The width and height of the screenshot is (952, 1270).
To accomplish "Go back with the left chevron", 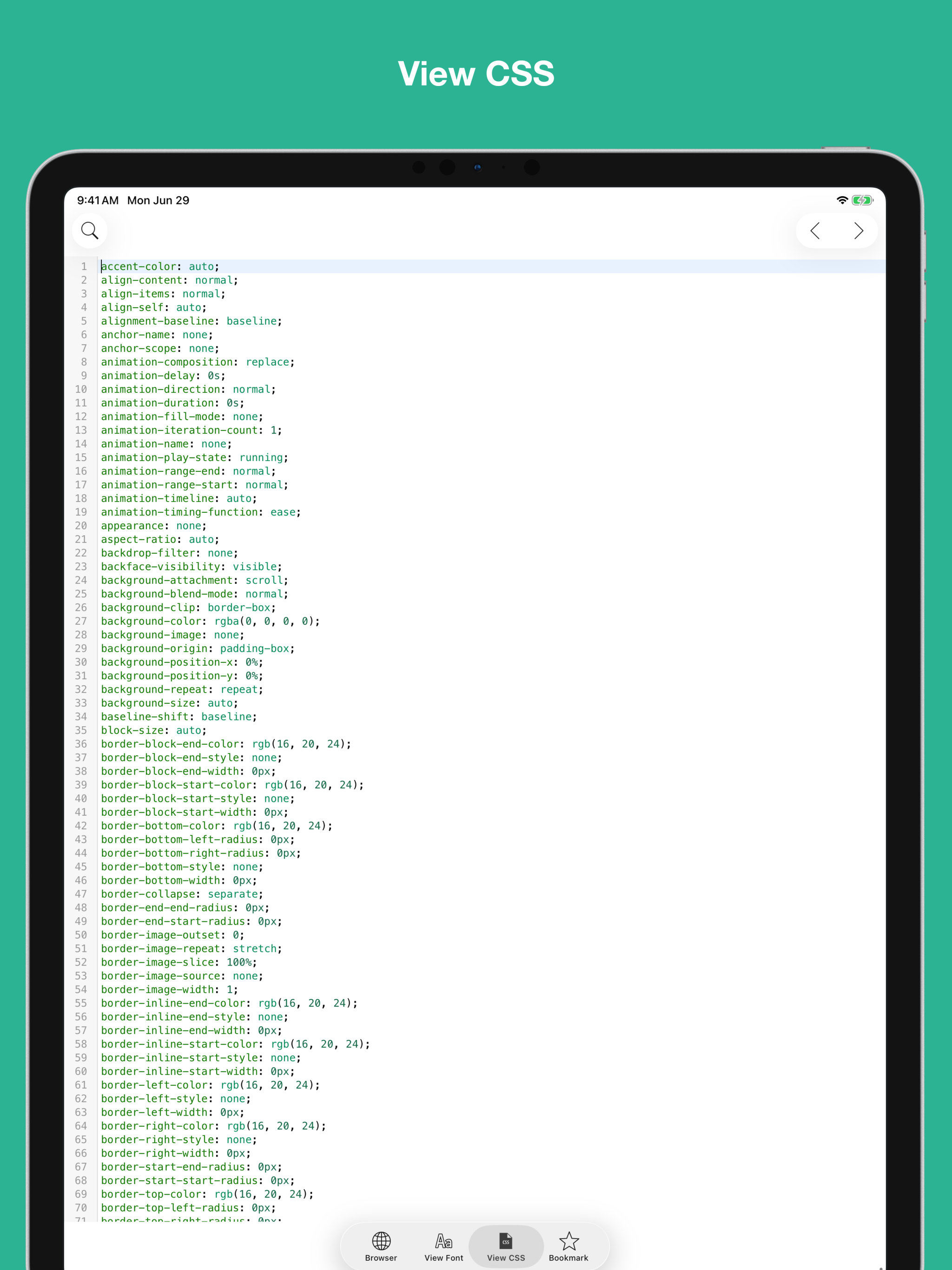I will tap(815, 231).
